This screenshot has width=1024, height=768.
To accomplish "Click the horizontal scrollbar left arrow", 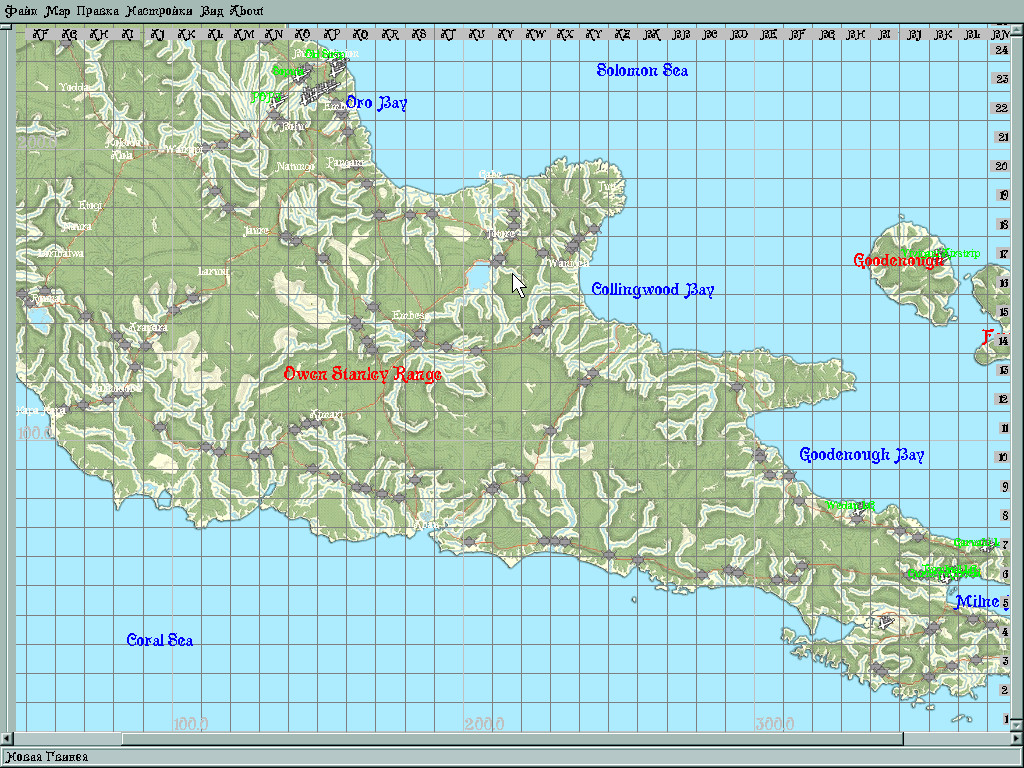I will click(7, 739).
